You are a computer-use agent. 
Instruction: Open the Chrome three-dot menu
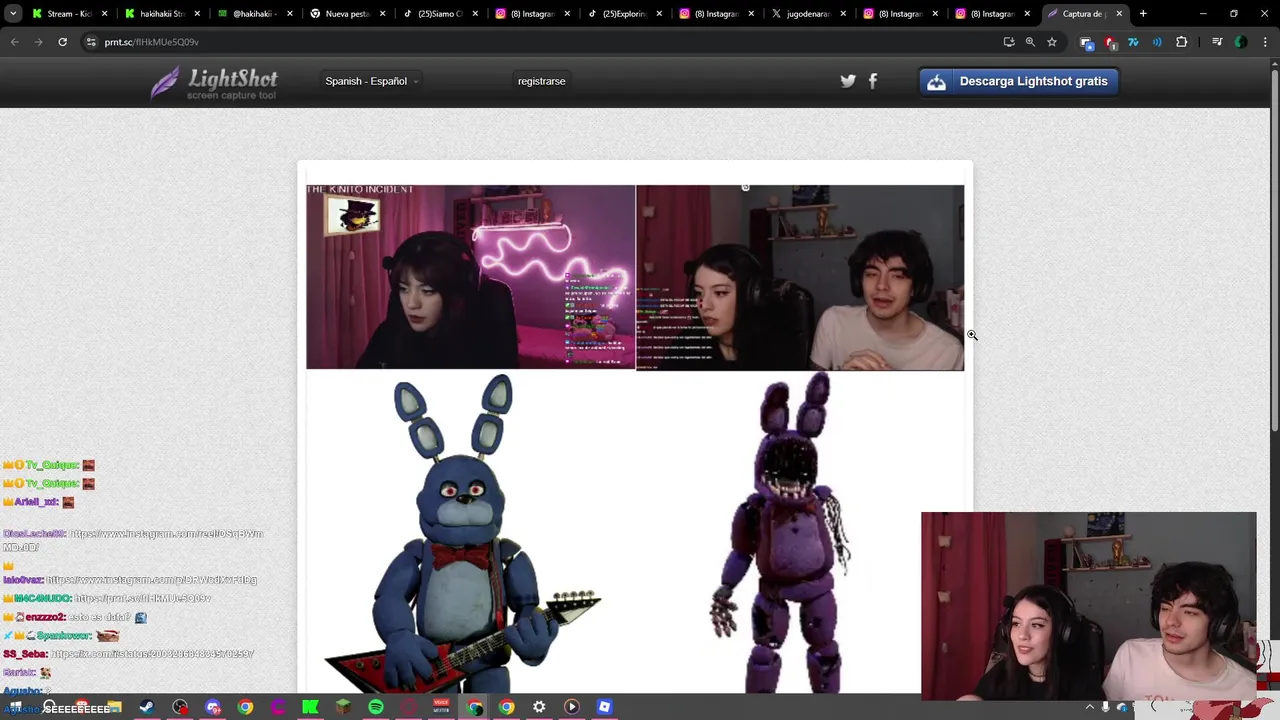[x=1265, y=42]
